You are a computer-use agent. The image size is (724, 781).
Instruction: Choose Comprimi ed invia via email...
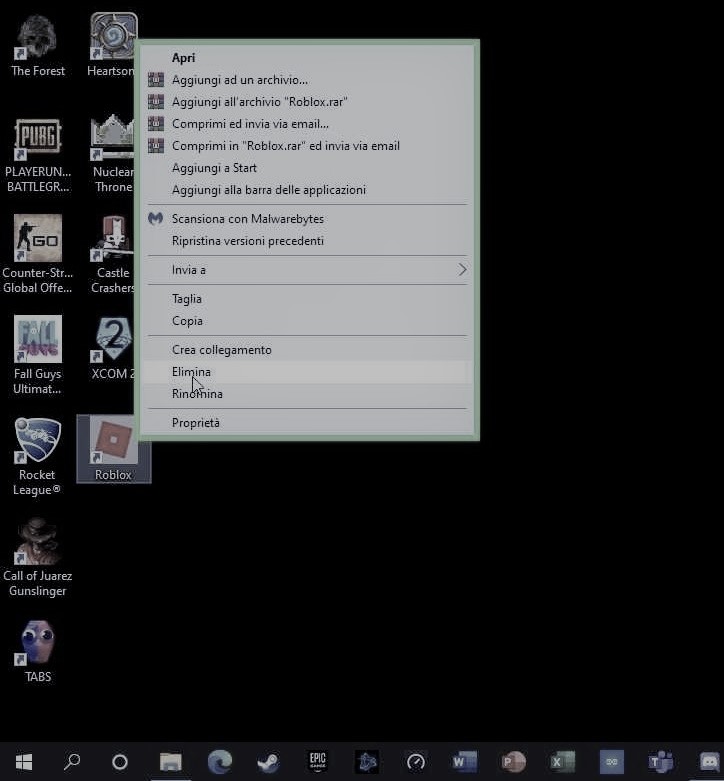click(x=307, y=124)
